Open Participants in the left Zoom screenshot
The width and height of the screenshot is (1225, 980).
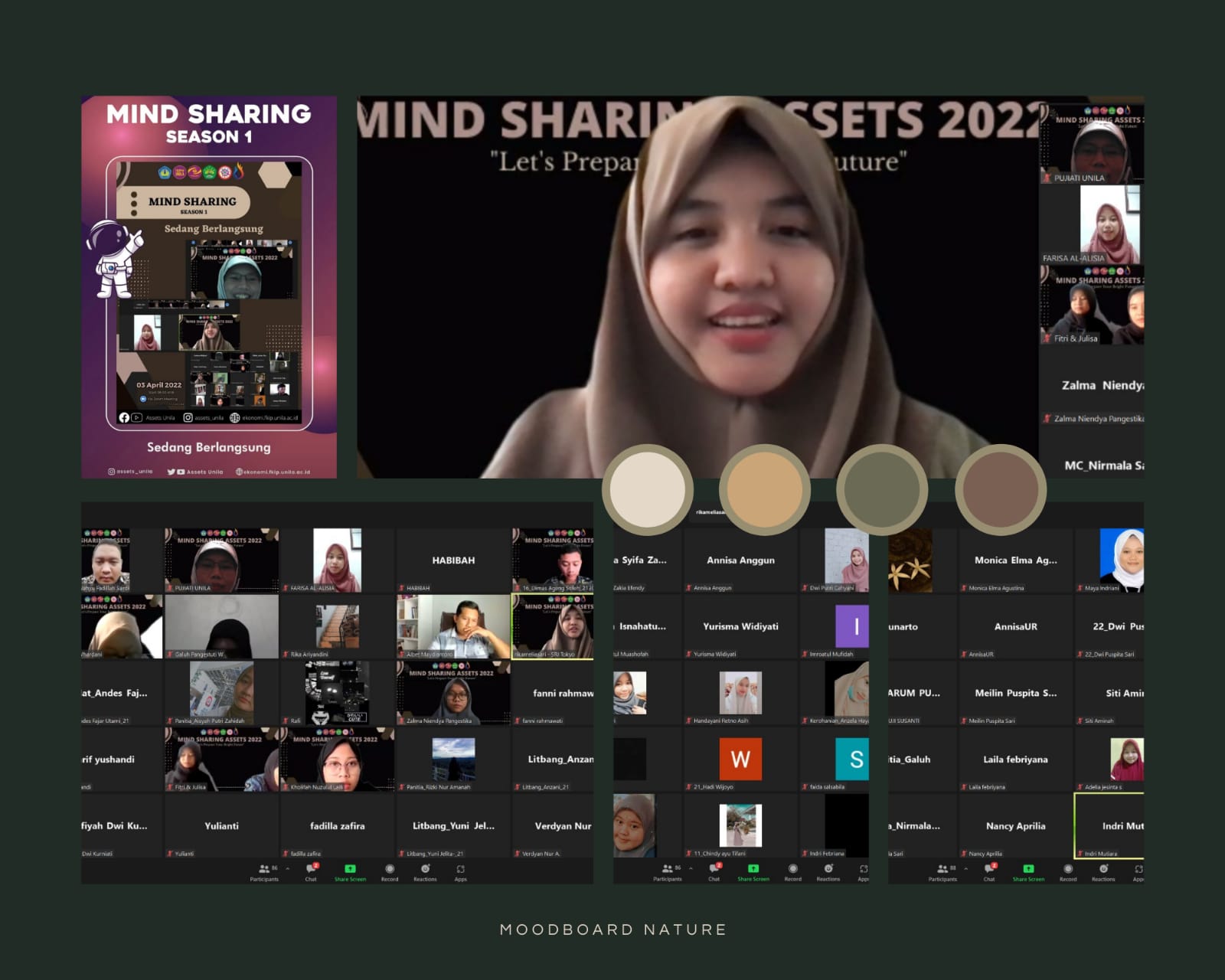(x=264, y=873)
